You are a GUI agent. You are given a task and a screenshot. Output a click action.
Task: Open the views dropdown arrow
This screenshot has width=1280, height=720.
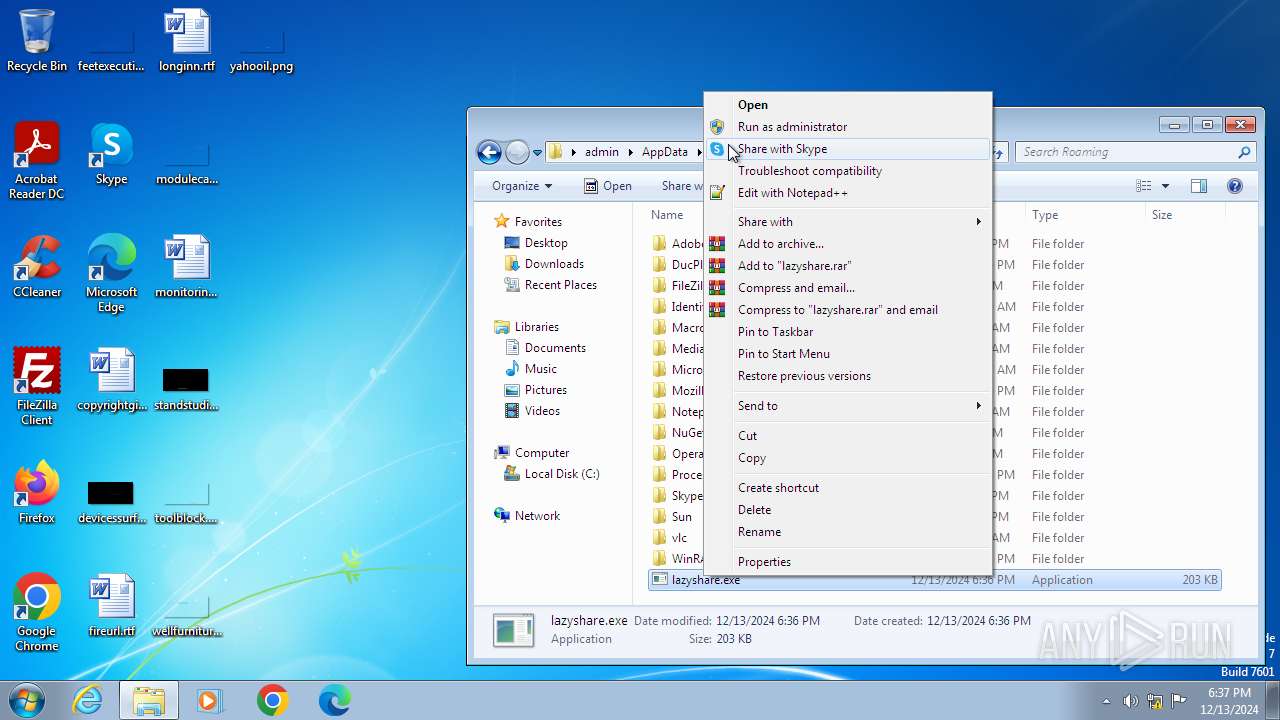pos(1165,186)
